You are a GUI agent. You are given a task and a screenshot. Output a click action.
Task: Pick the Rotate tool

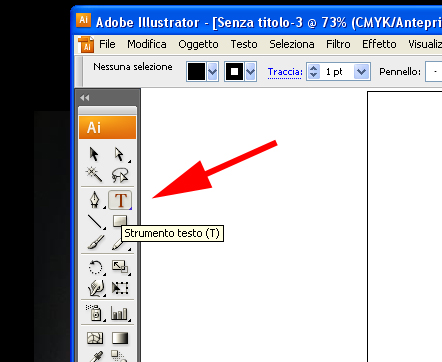(96, 267)
